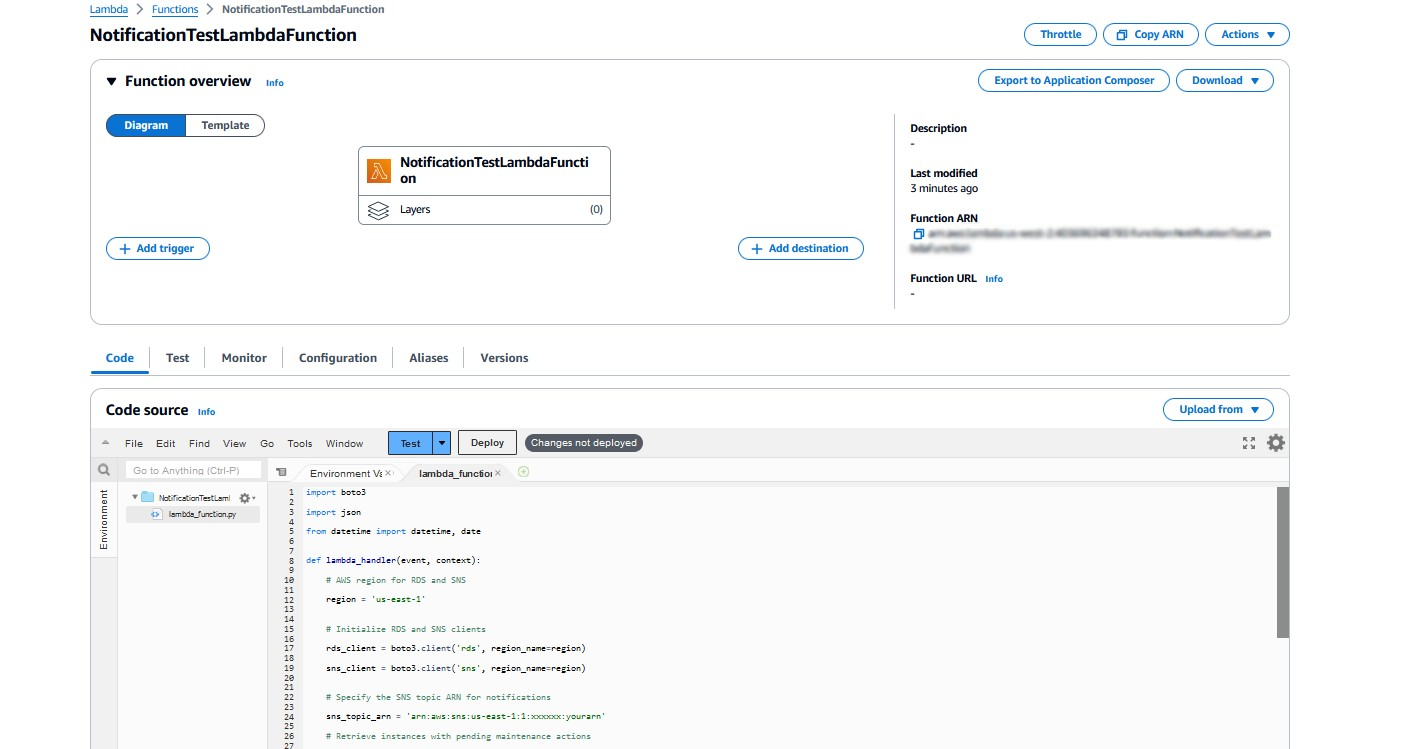Image resolution: width=1407 pixels, height=749 pixels.
Task: Click the Copy ARN button
Action: click(x=1150, y=34)
